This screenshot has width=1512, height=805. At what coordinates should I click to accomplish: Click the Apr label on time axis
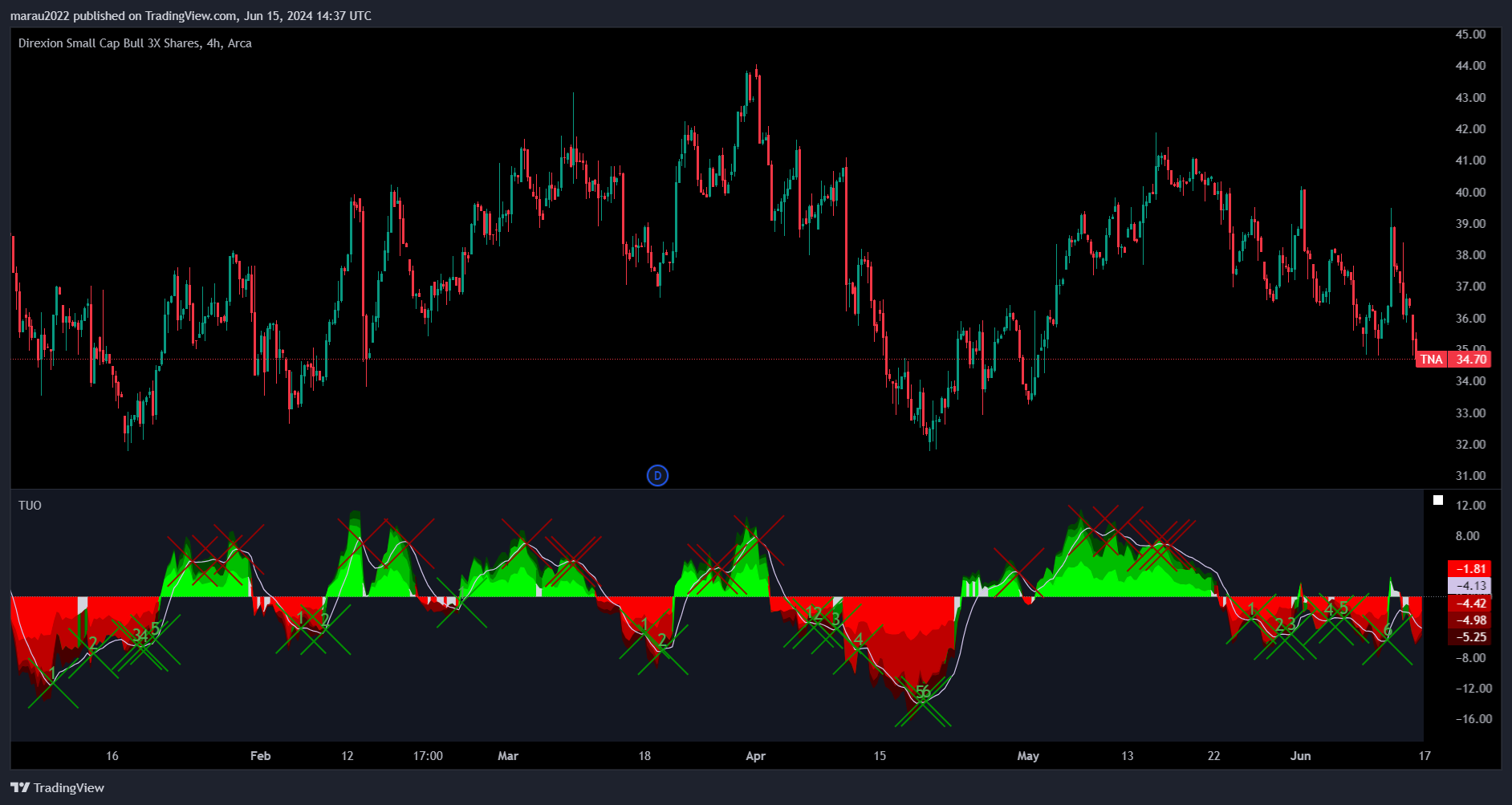click(x=755, y=755)
